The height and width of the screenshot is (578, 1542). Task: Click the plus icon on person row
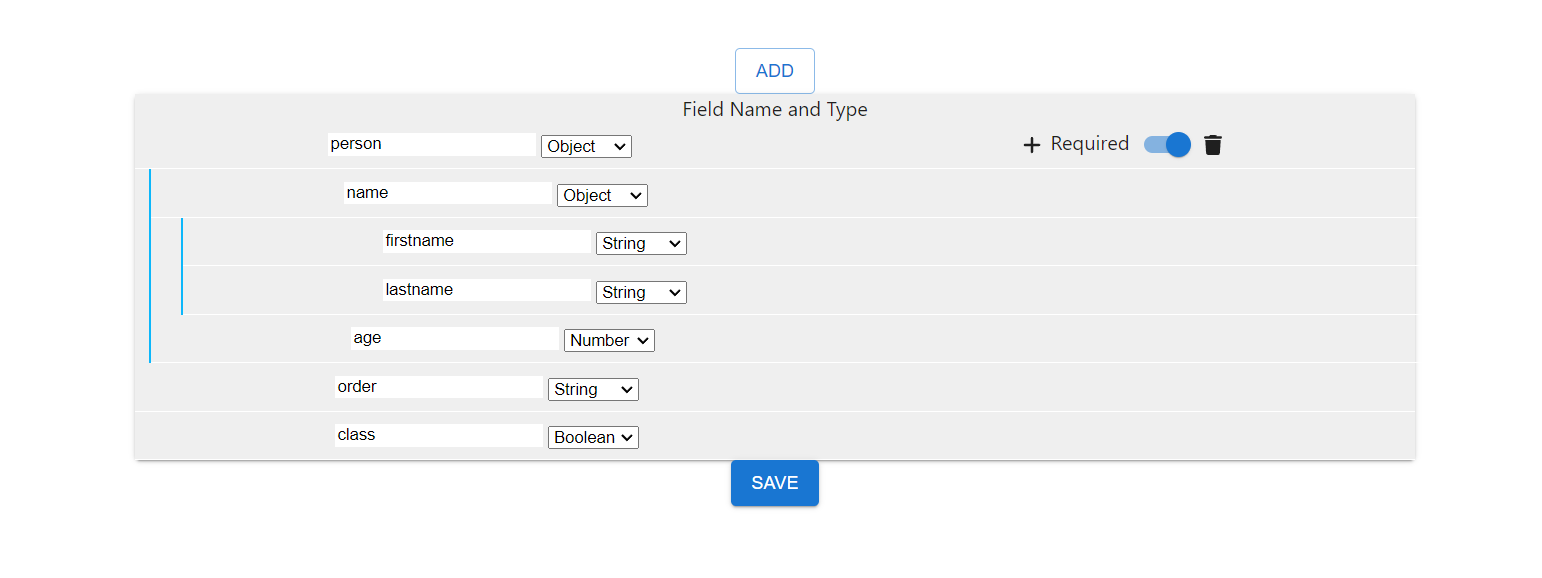point(1032,145)
